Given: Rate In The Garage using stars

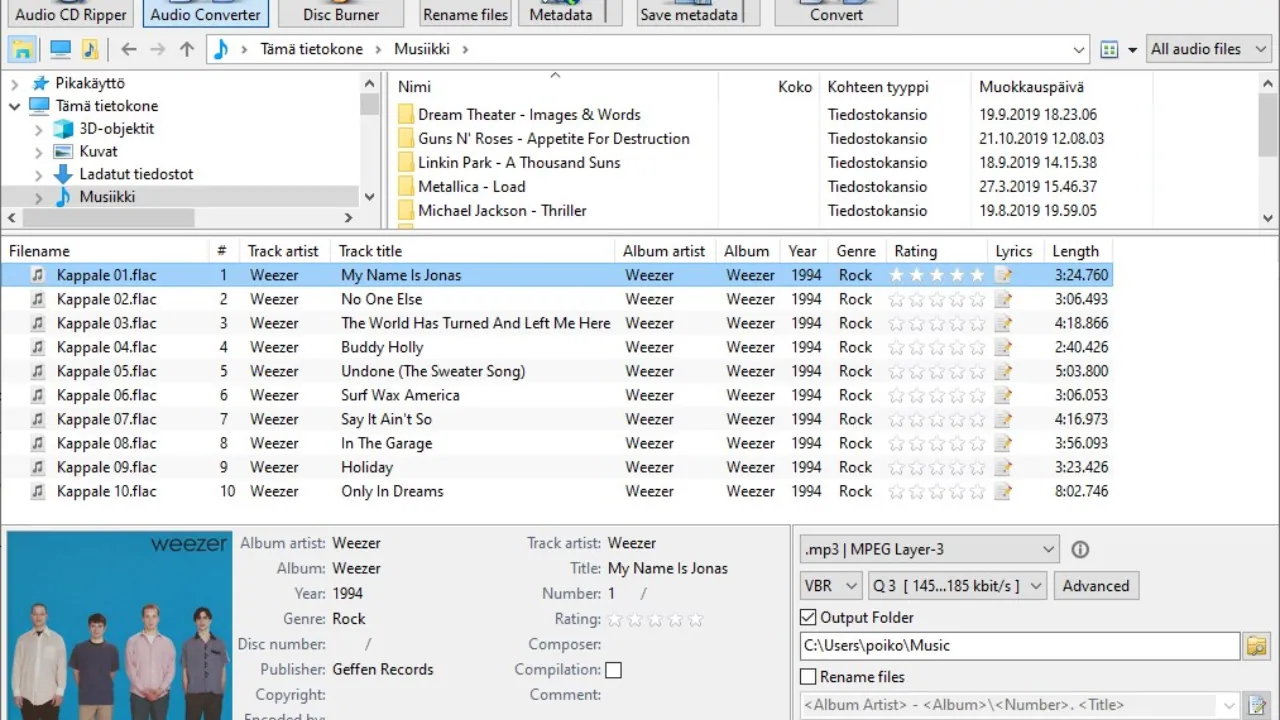Looking at the screenshot, I should (x=937, y=443).
